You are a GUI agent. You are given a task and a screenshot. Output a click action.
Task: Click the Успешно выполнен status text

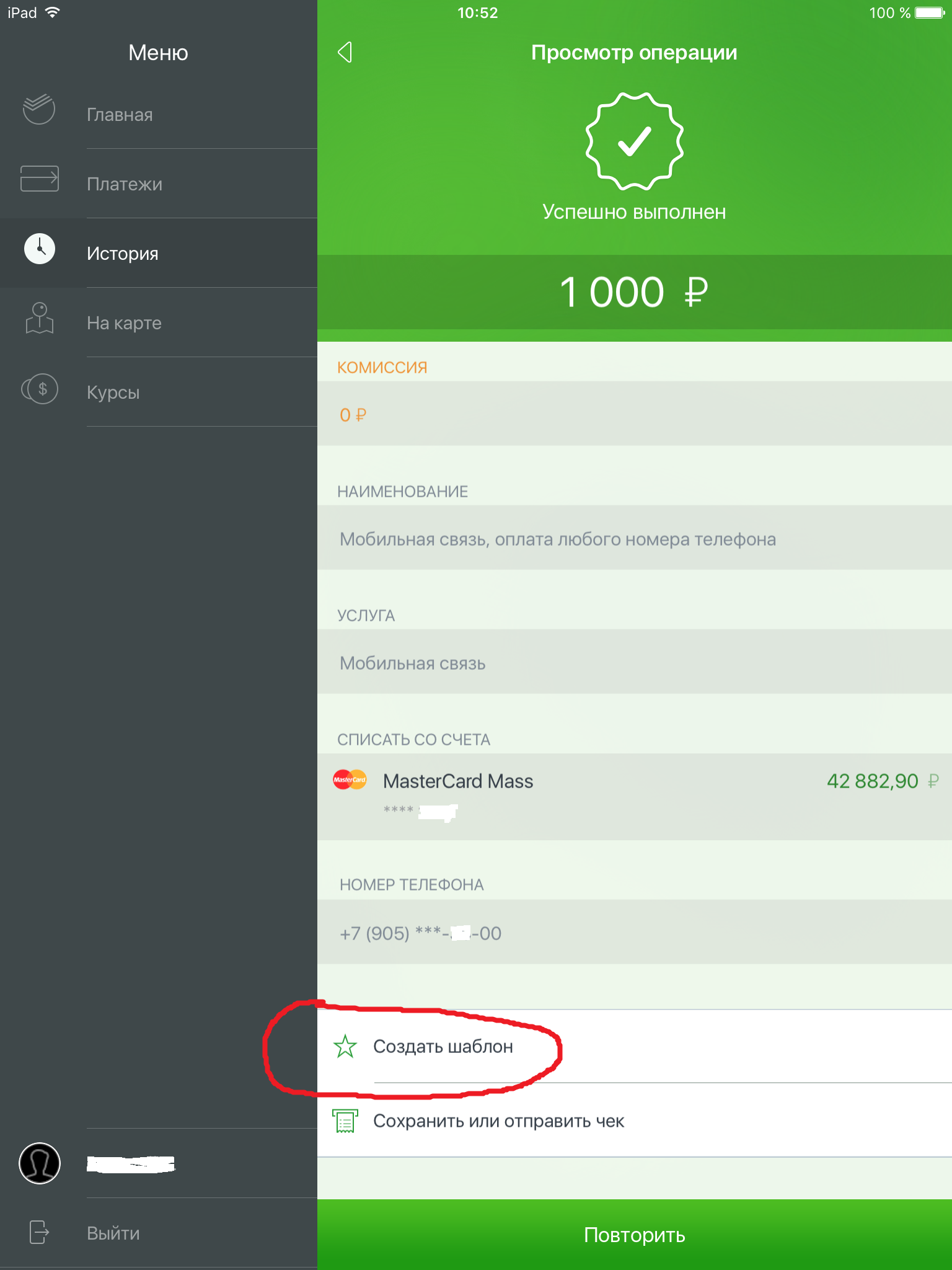[x=634, y=212]
